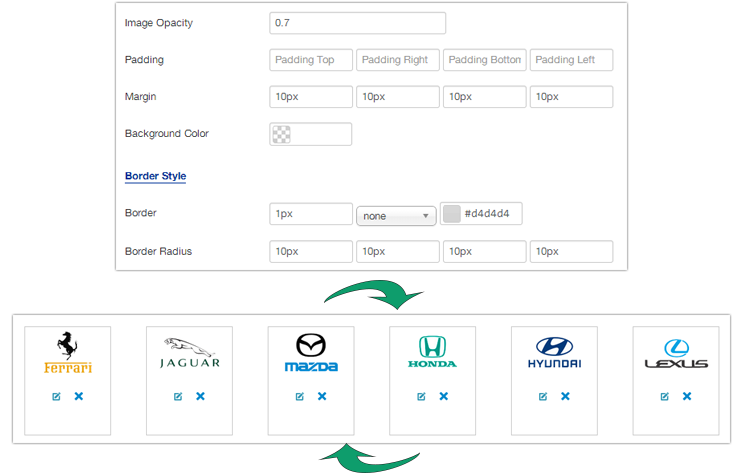Image resolution: width=747 pixels, height=474 pixels.
Task: Select the third Margin field
Action: click(485, 97)
